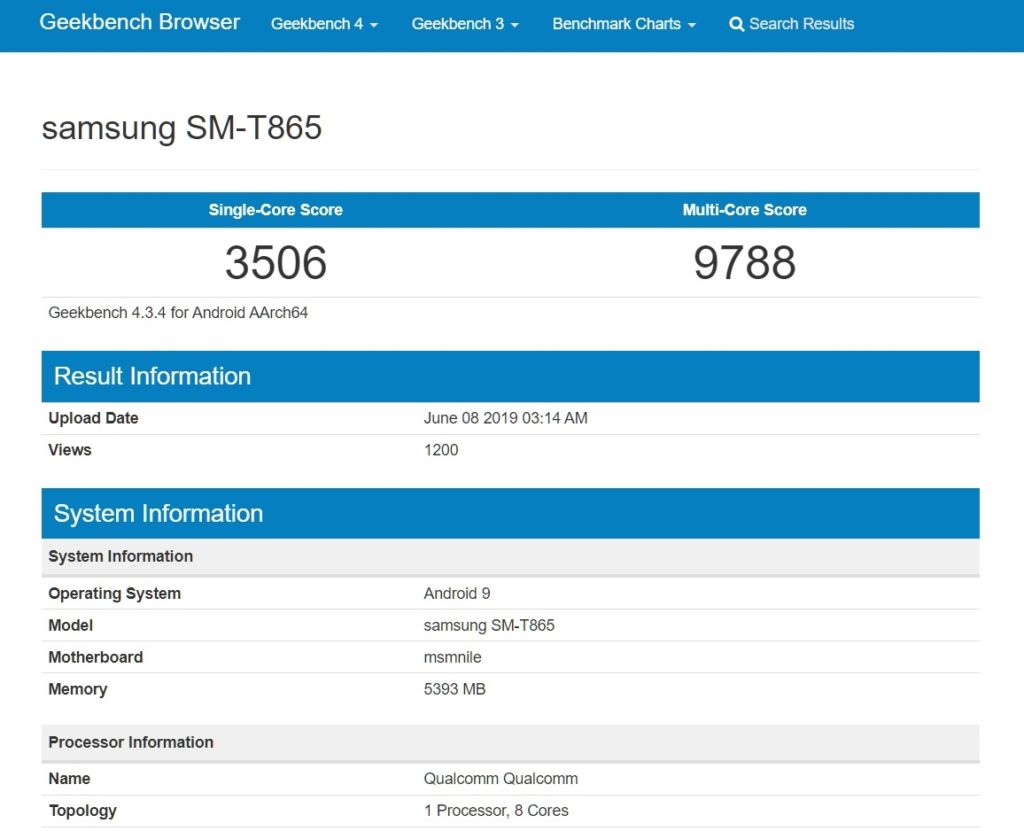This screenshot has height=831, width=1024.
Task: Click the Views count 1200
Action: pyautogui.click(x=441, y=450)
